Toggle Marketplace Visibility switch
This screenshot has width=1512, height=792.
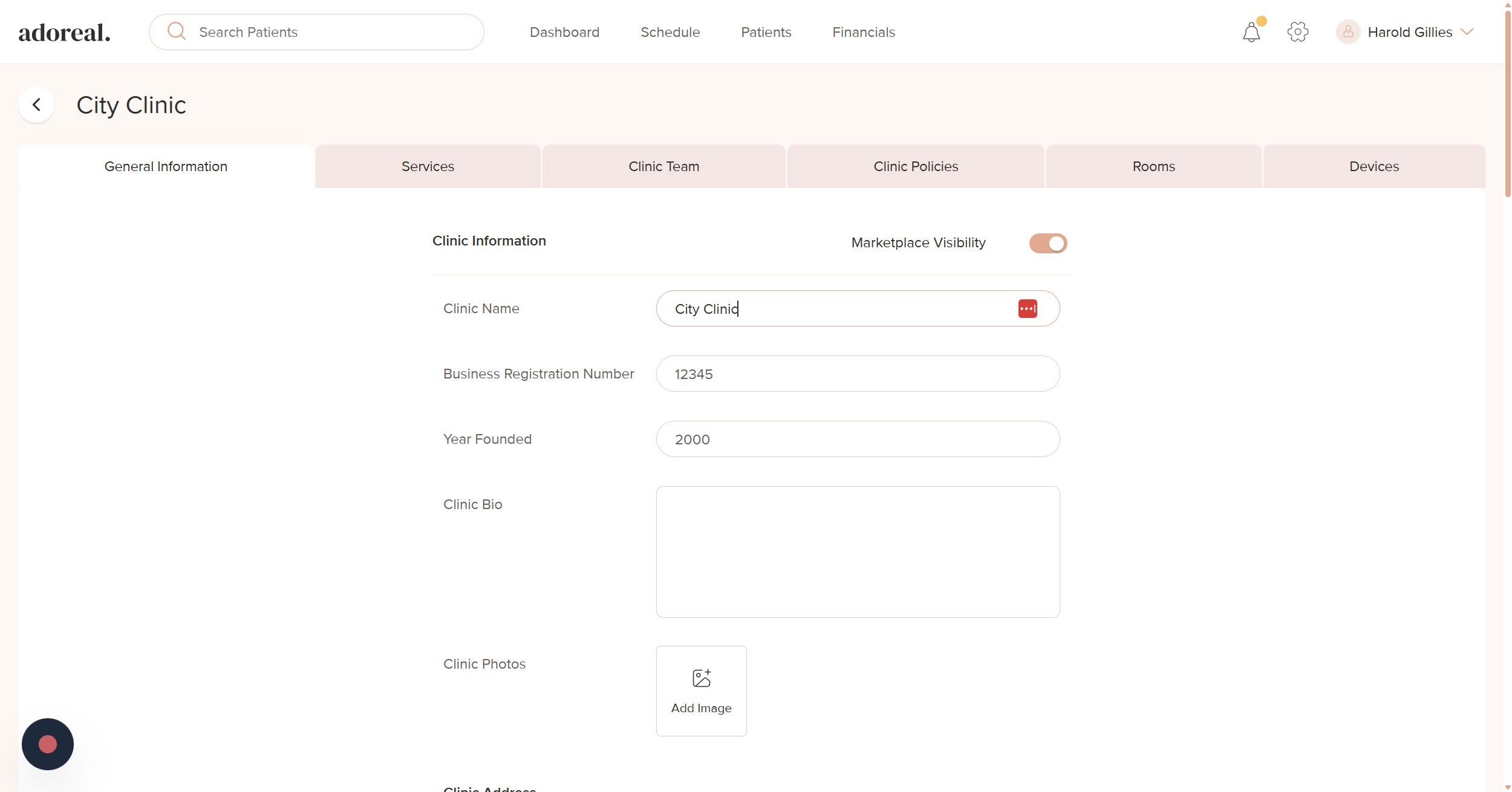[x=1048, y=243]
